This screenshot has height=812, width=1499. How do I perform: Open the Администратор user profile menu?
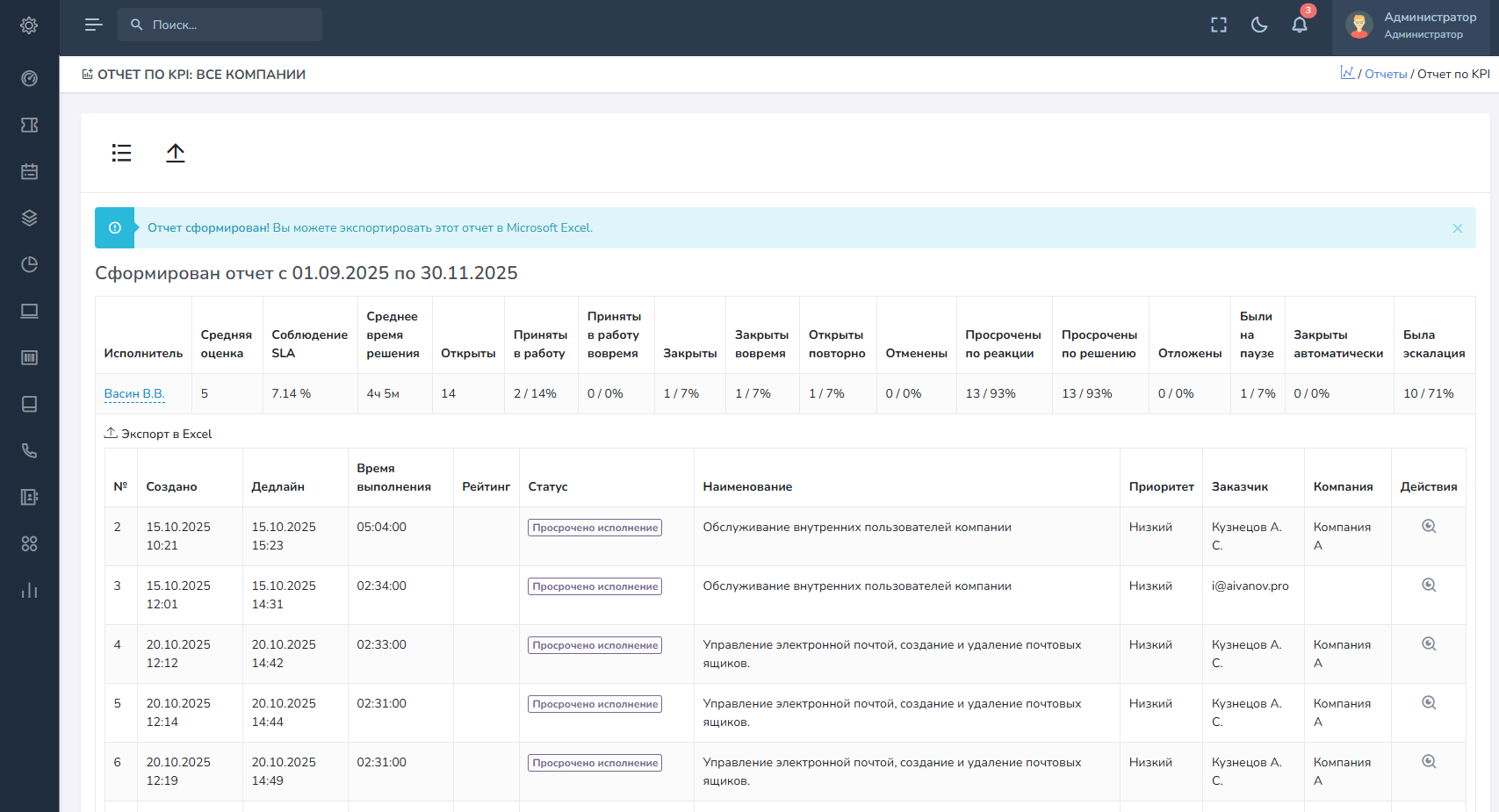(x=1413, y=25)
